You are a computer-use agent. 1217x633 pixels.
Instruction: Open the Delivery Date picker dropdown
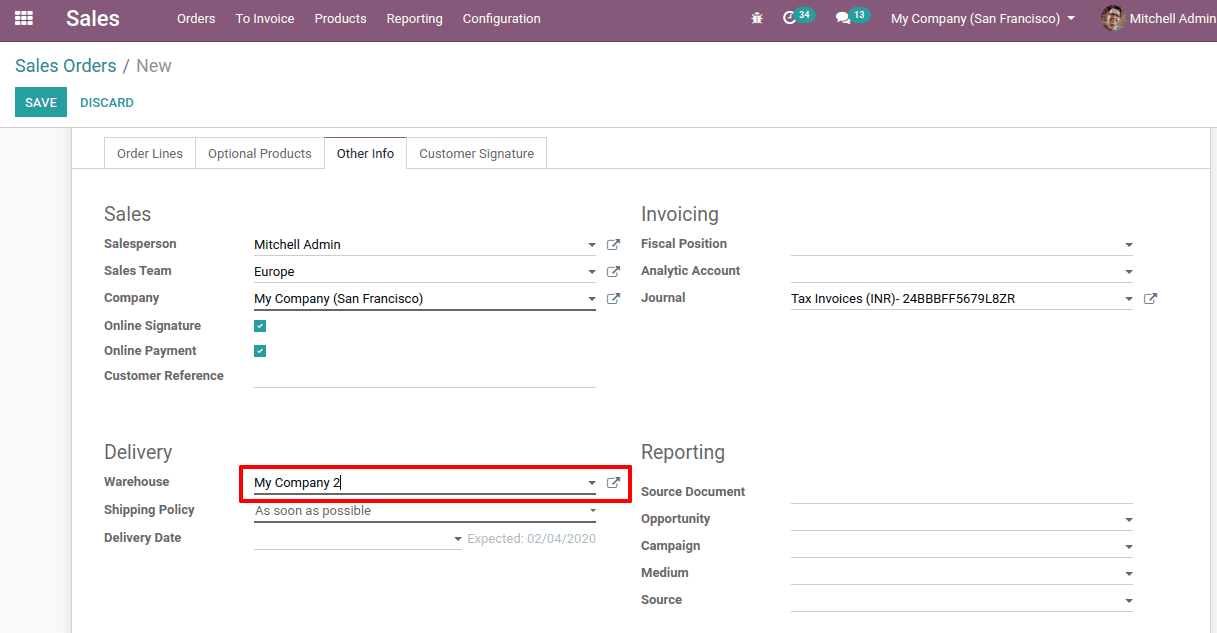click(458, 539)
